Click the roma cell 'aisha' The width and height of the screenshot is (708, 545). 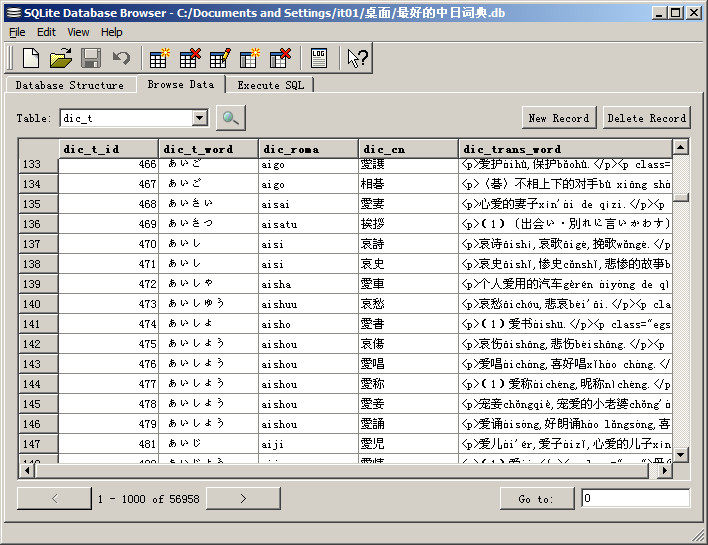pyautogui.click(x=308, y=284)
